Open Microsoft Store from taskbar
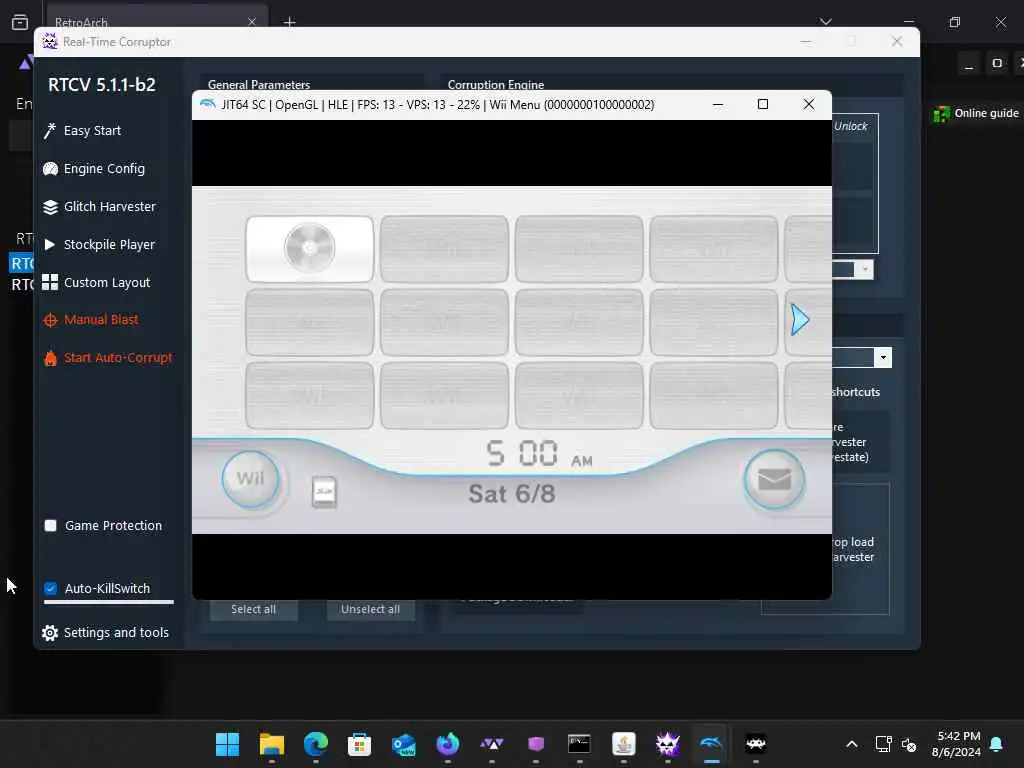The image size is (1024, 768). 359,744
